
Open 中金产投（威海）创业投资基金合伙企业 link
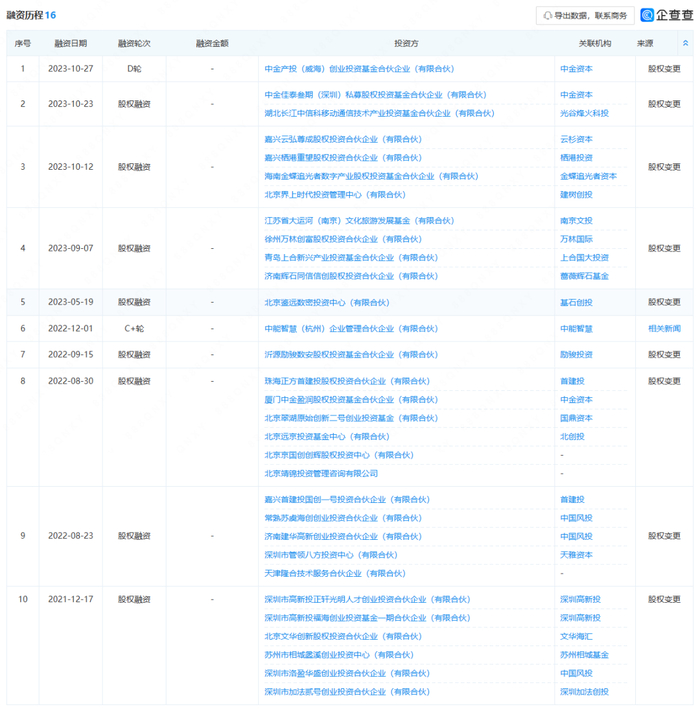click(x=359, y=69)
